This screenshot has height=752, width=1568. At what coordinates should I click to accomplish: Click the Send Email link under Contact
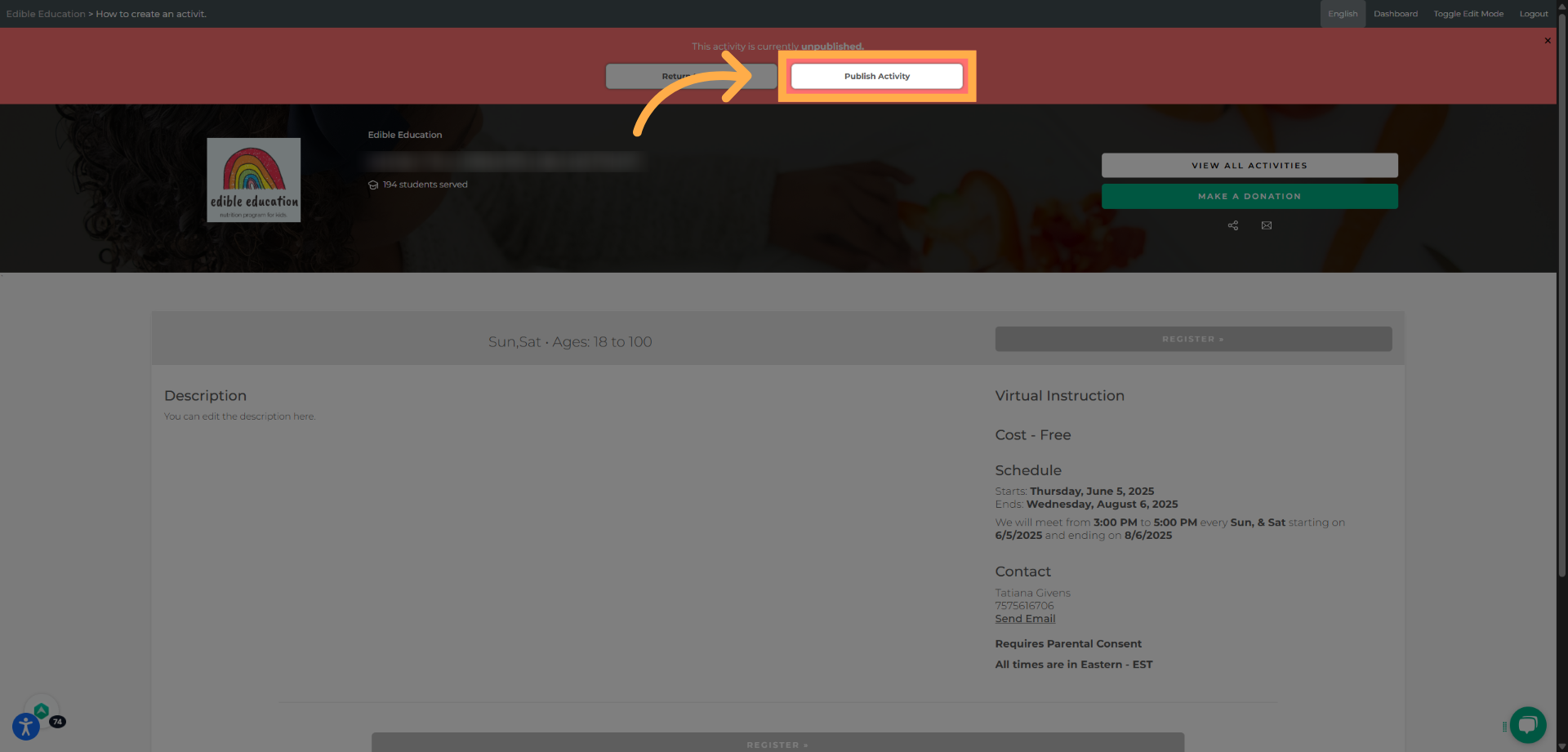[x=1025, y=618]
